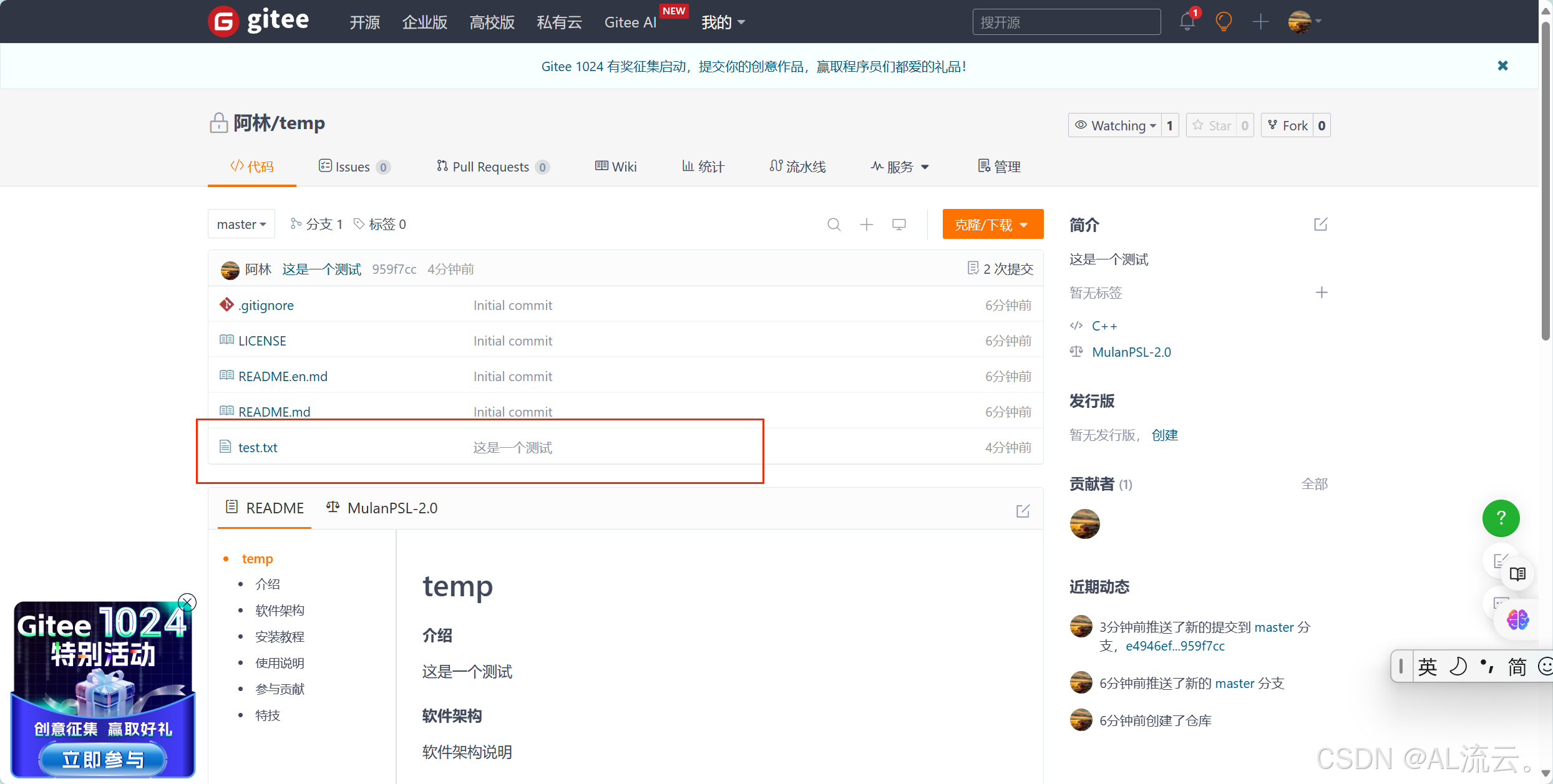Switch to the Issues tab
The width and height of the screenshot is (1553, 784).
tap(353, 167)
